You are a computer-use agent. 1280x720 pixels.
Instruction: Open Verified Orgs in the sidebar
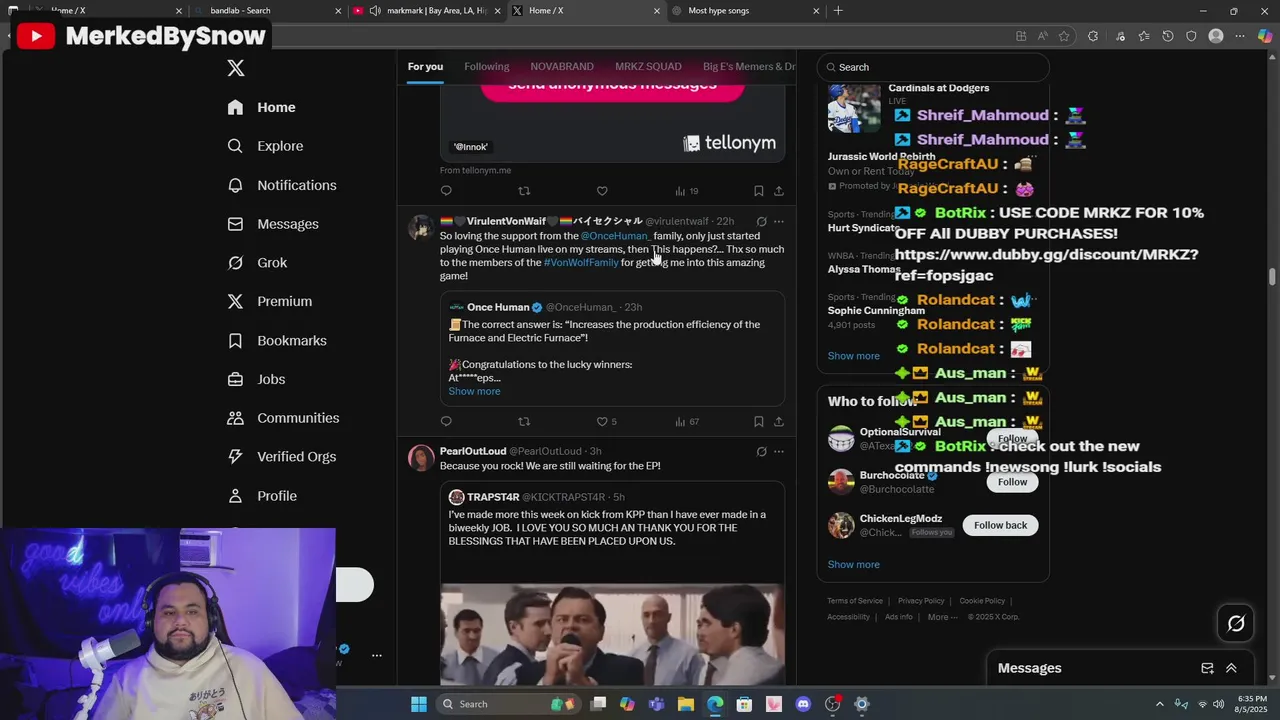coord(281,457)
